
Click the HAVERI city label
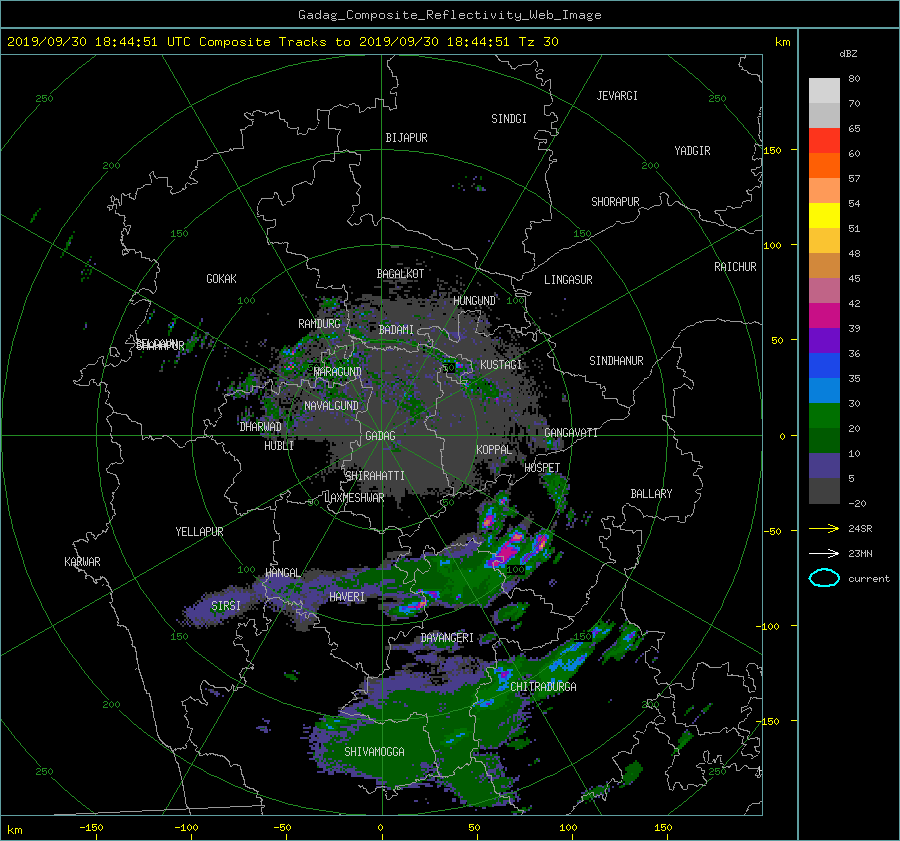(347, 597)
